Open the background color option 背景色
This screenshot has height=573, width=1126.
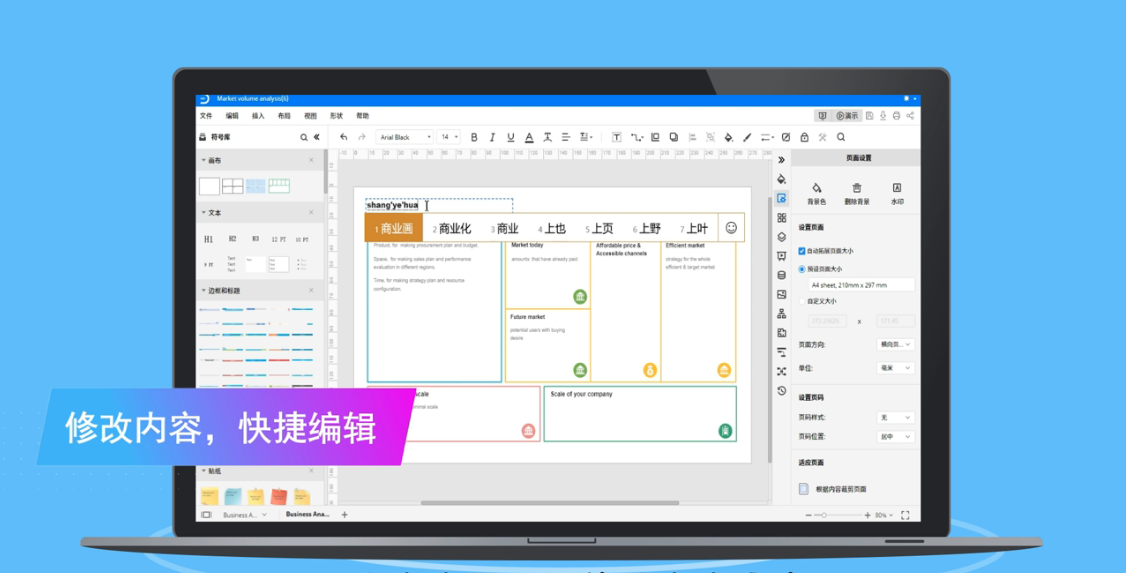click(x=816, y=193)
